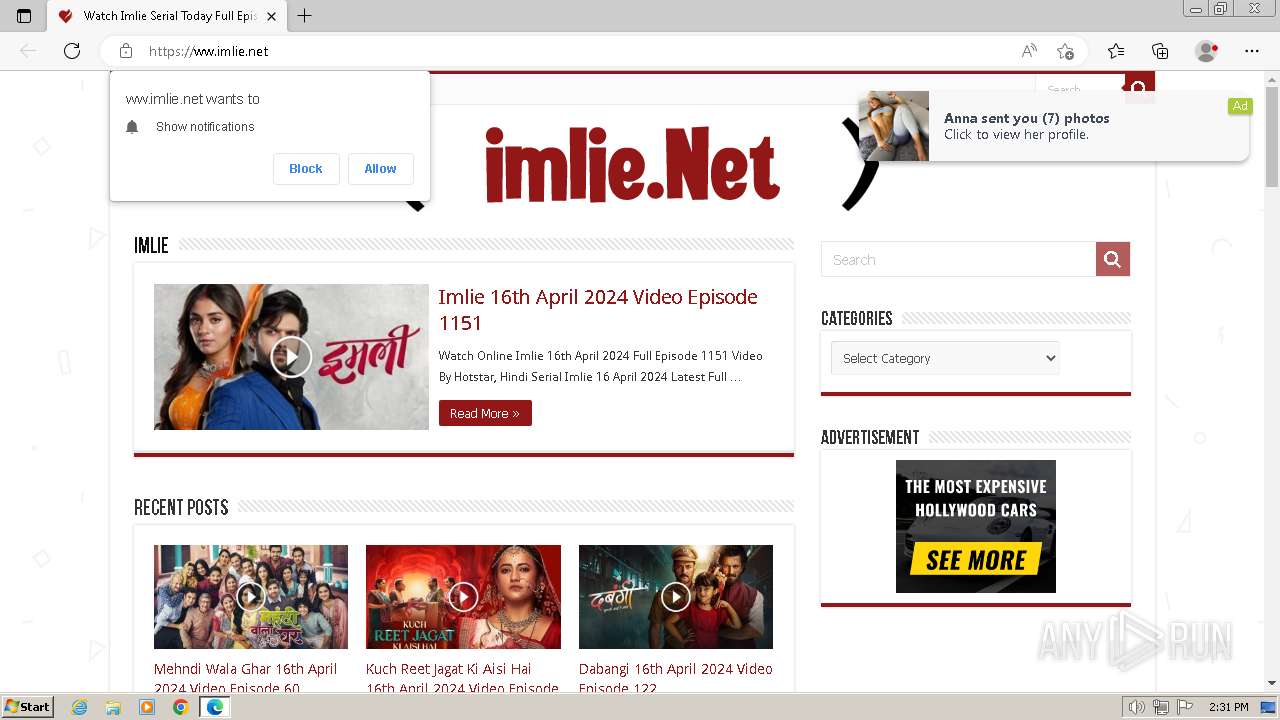Open the user profile avatar
The height and width of the screenshot is (720, 1280).
(1206, 51)
